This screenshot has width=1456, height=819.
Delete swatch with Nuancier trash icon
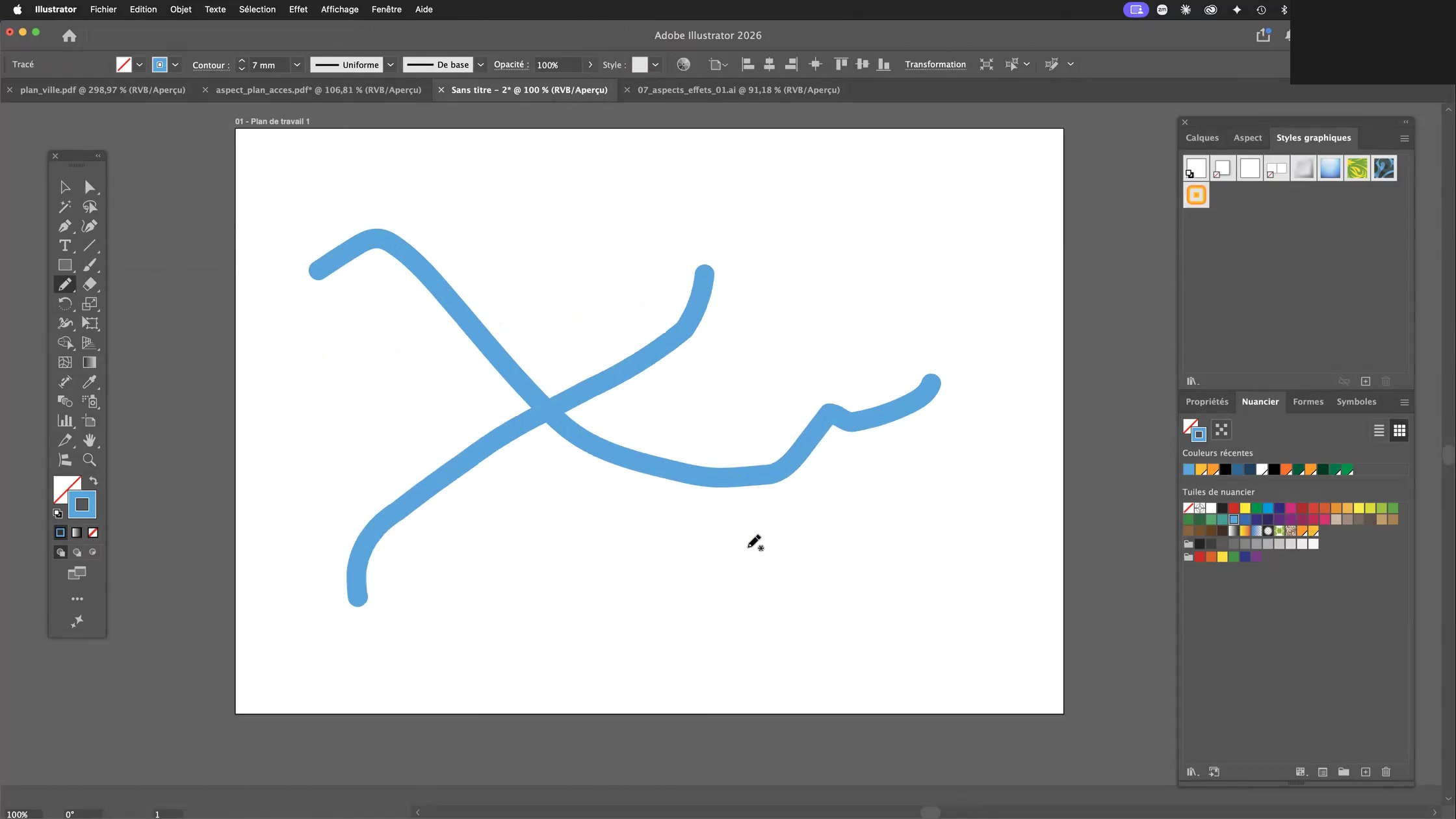coord(1386,772)
